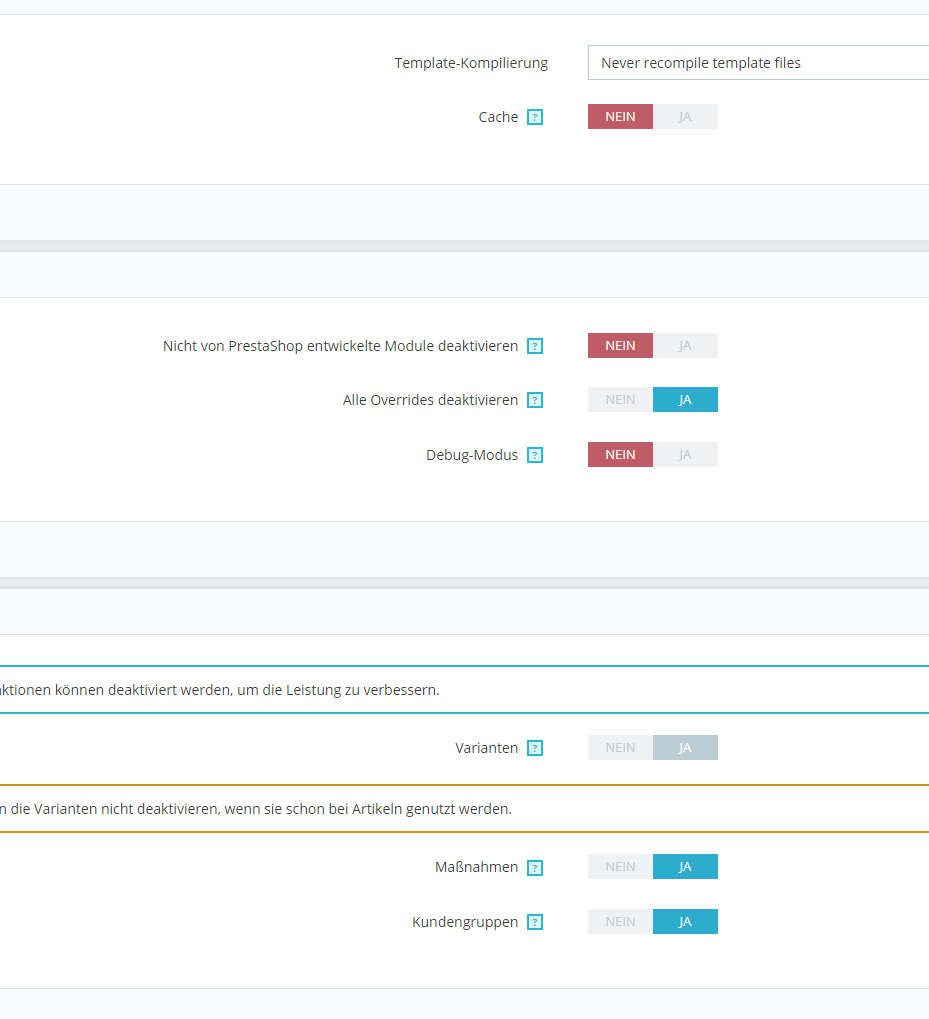Show help tooltip for Debug-Modus
Screen dimensions: 929x1019
tap(535, 455)
